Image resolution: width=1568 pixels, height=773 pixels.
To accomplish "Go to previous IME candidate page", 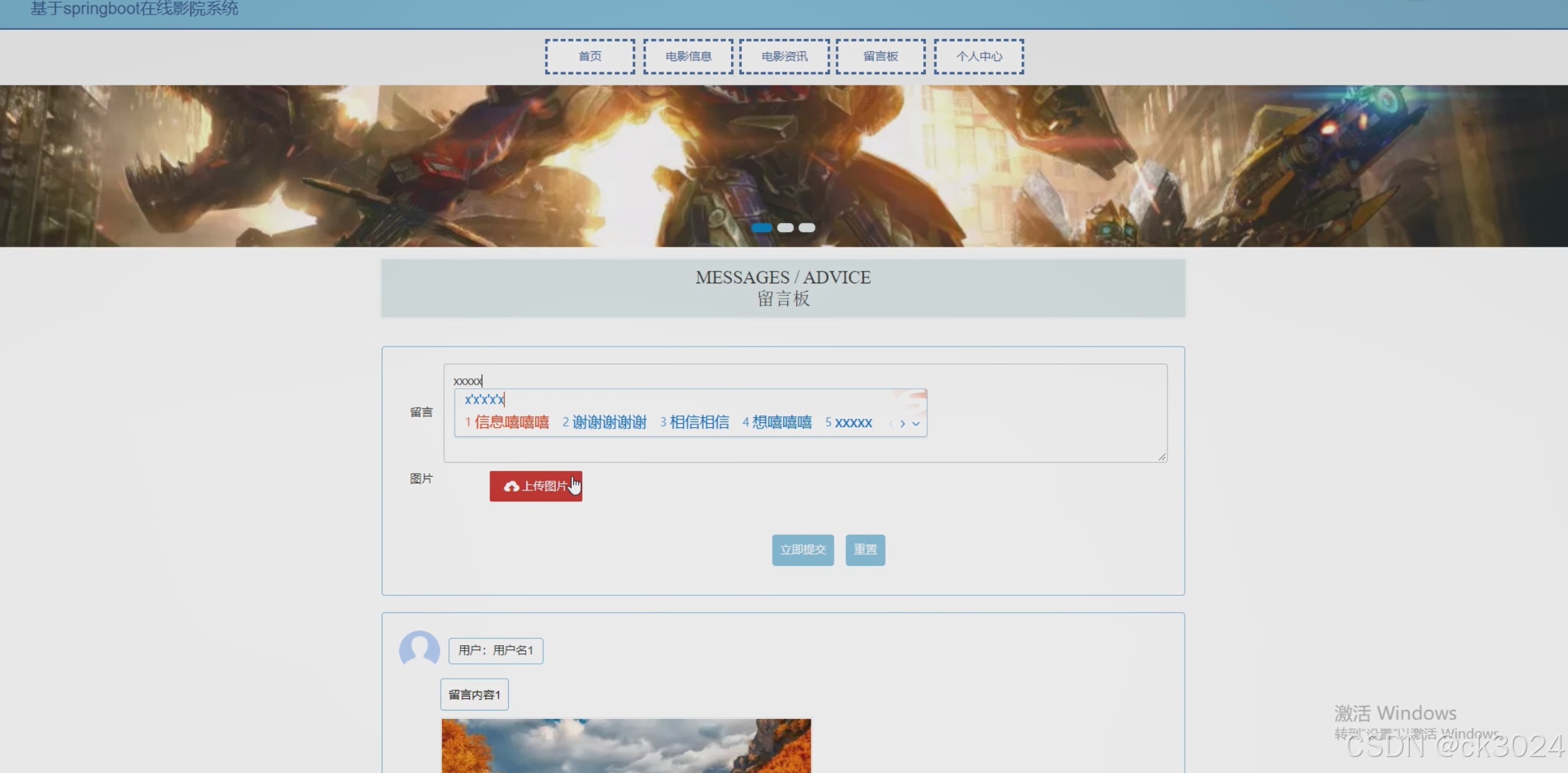I will coord(891,424).
